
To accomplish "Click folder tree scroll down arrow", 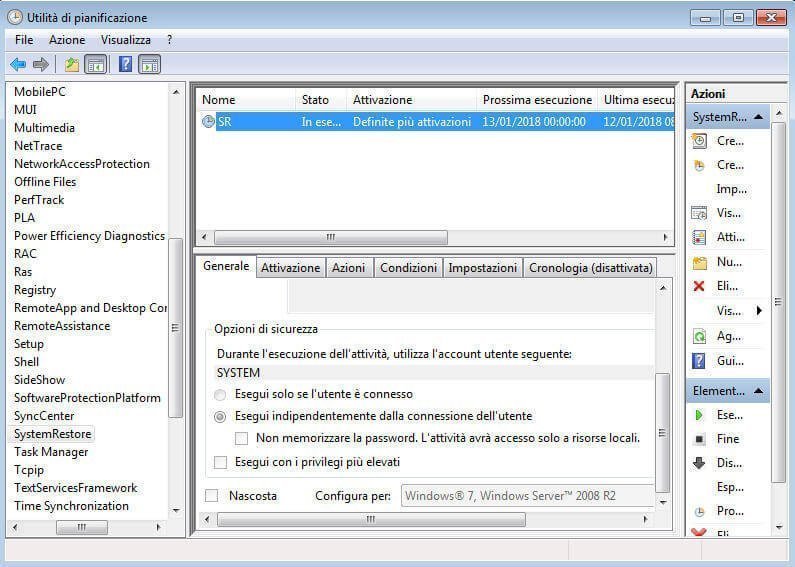I will (x=176, y=510).
